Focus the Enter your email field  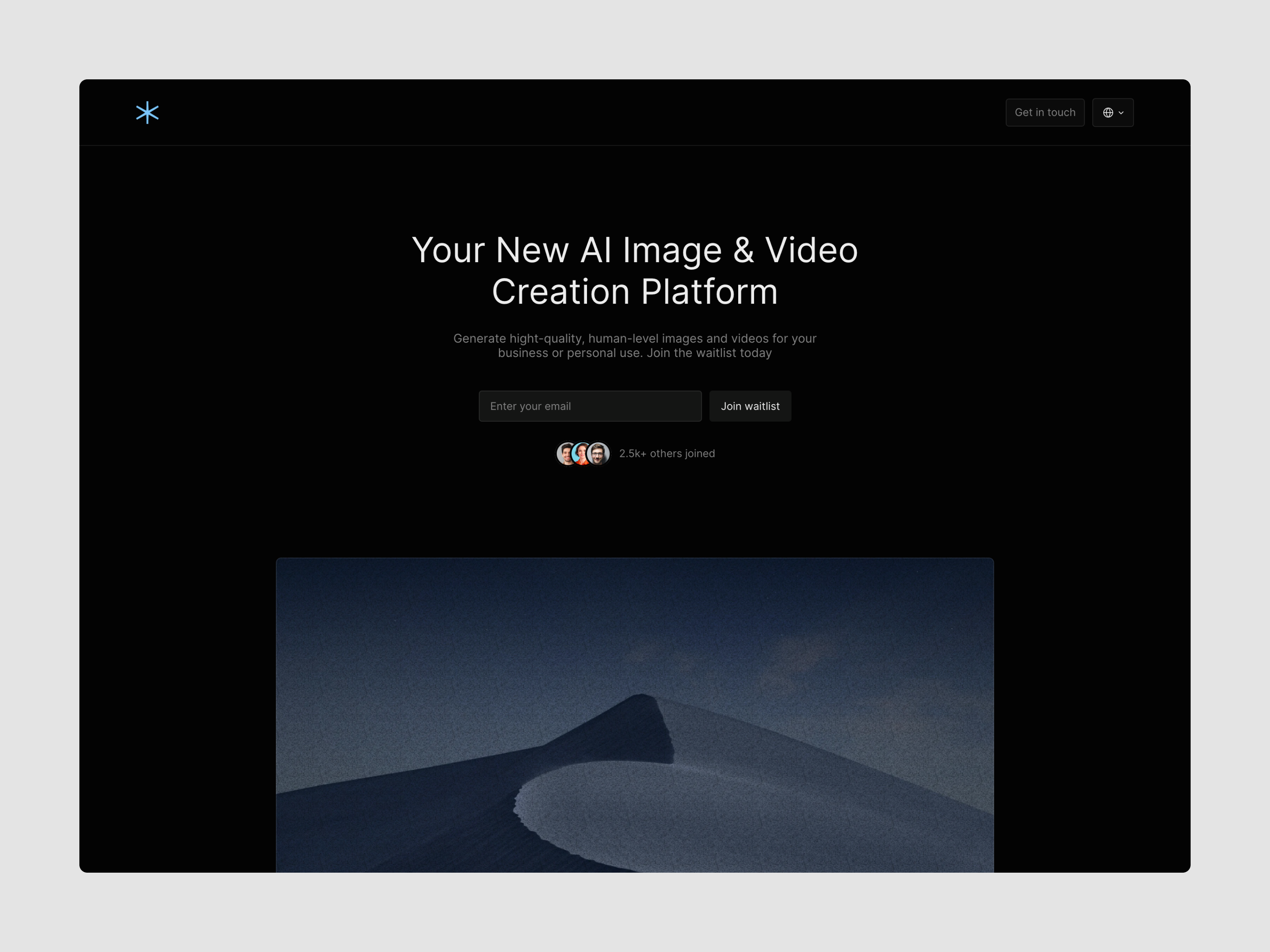coord(590,406)
